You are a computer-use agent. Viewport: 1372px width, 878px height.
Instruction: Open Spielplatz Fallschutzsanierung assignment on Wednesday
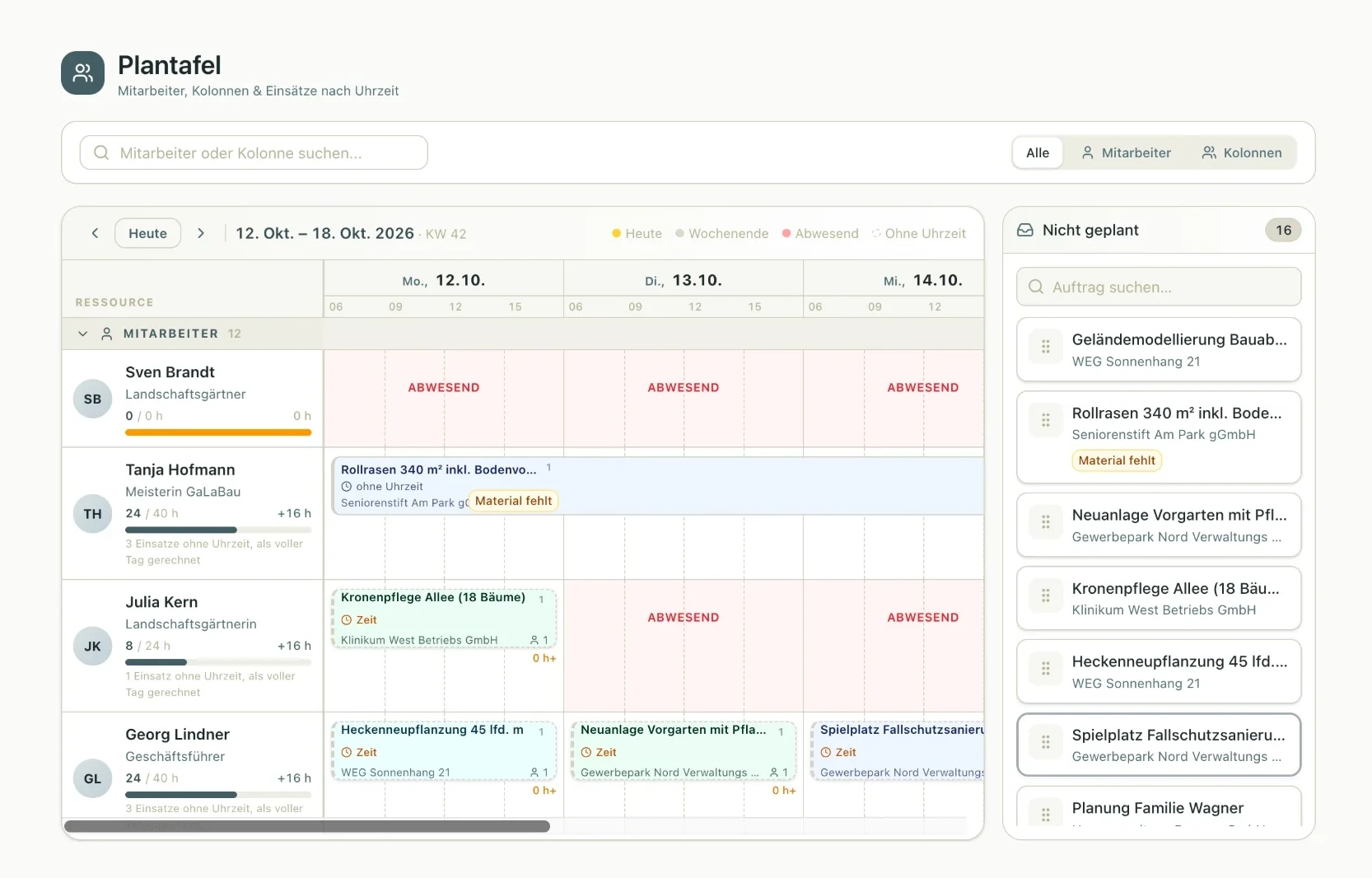(x=898, y=751)
